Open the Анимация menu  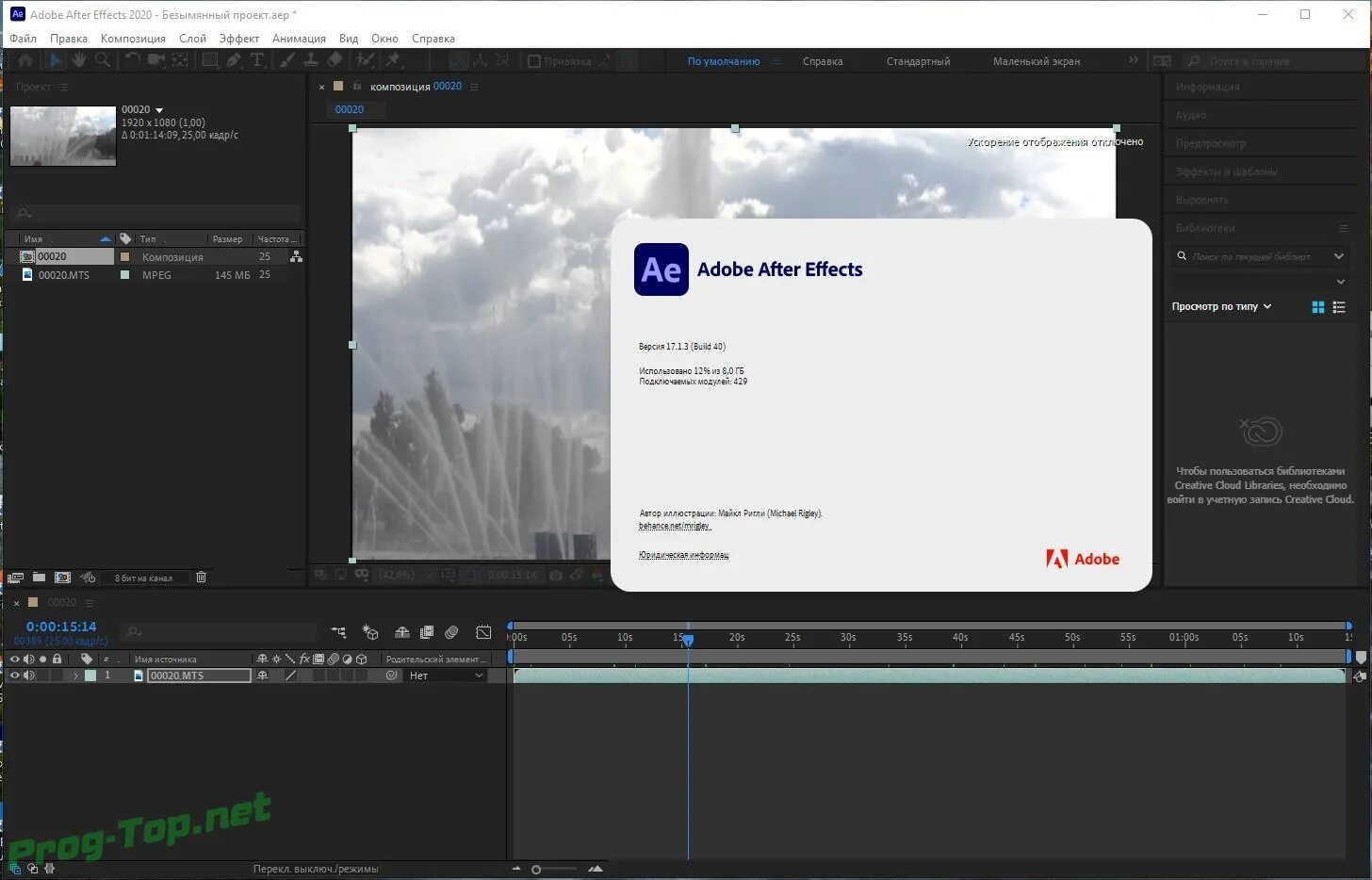299,39
